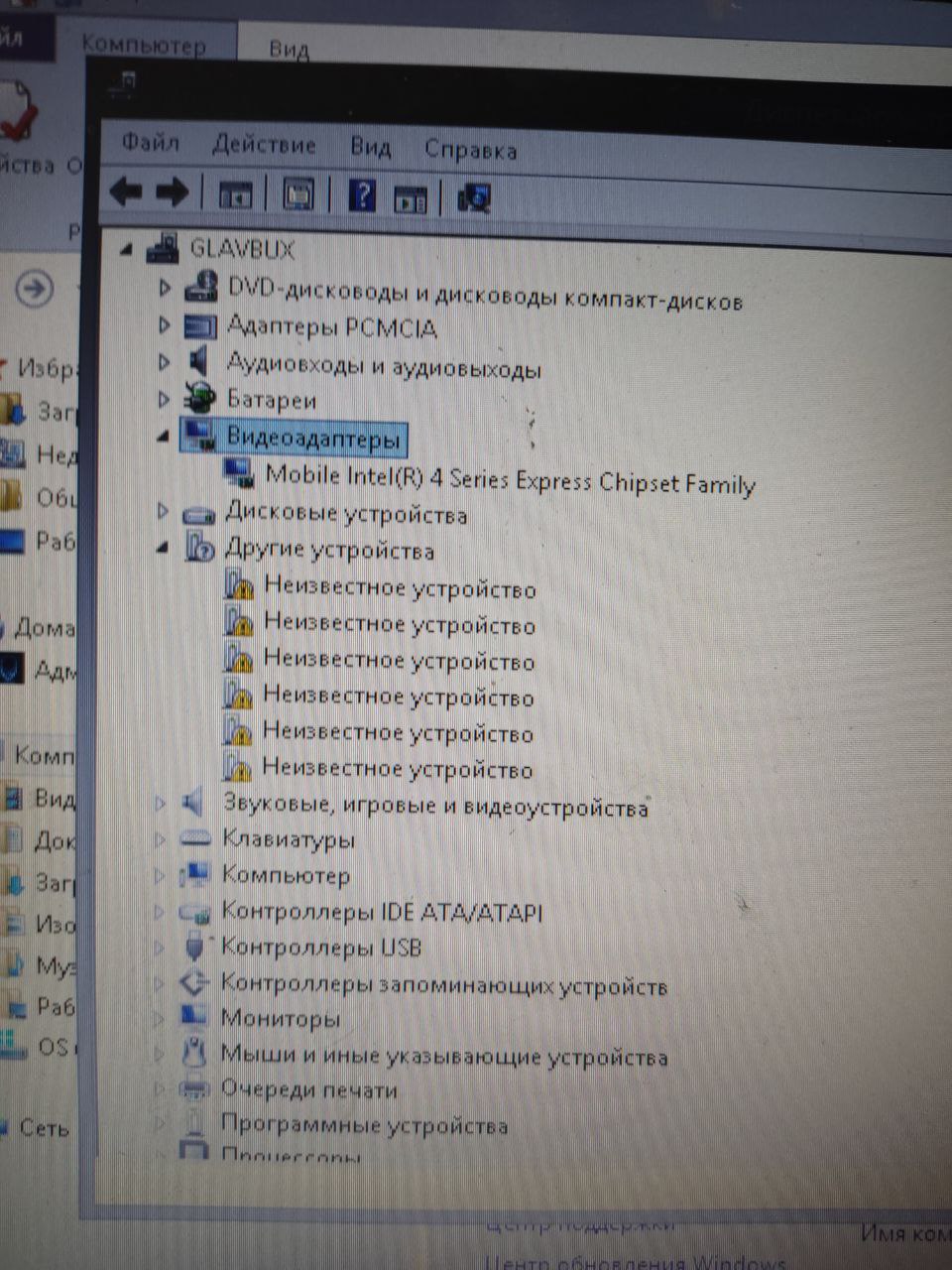Click Show/Hide console tree toolbar icon
The width and height of the screenshot is (952, 1270).
(236, 193)
